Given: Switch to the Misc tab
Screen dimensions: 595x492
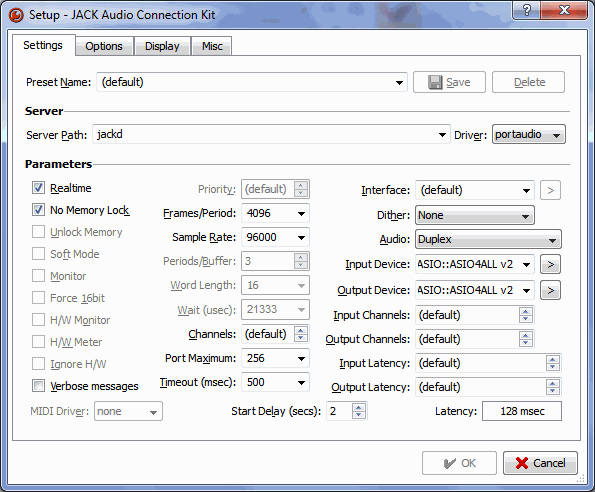Looking at the screenshot, I should (212, 46).
